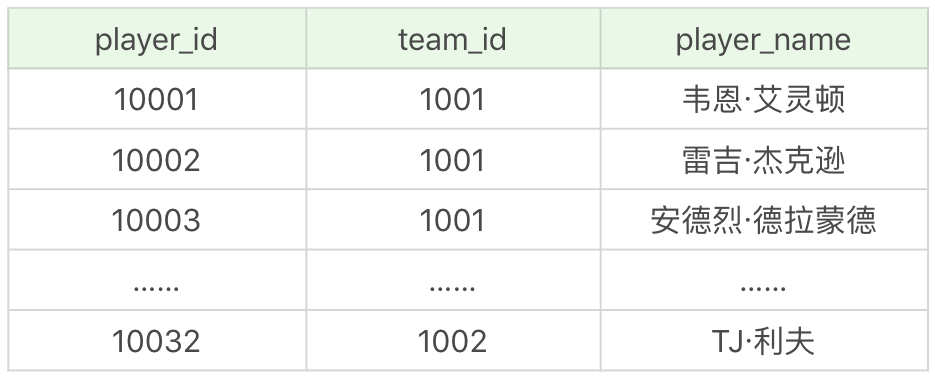Viewport: 935px width, 379px height.
Task: Select the cell containing 10032
Action: [x=157, y=341]
